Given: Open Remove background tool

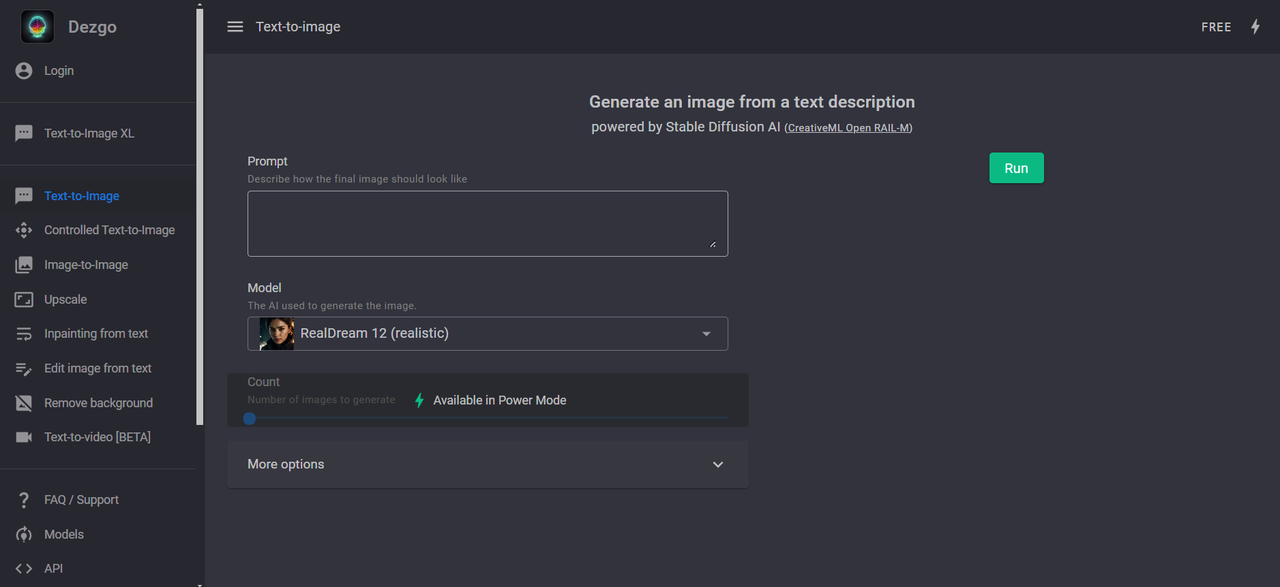Looking at the screenshot, I should point(98,403).
